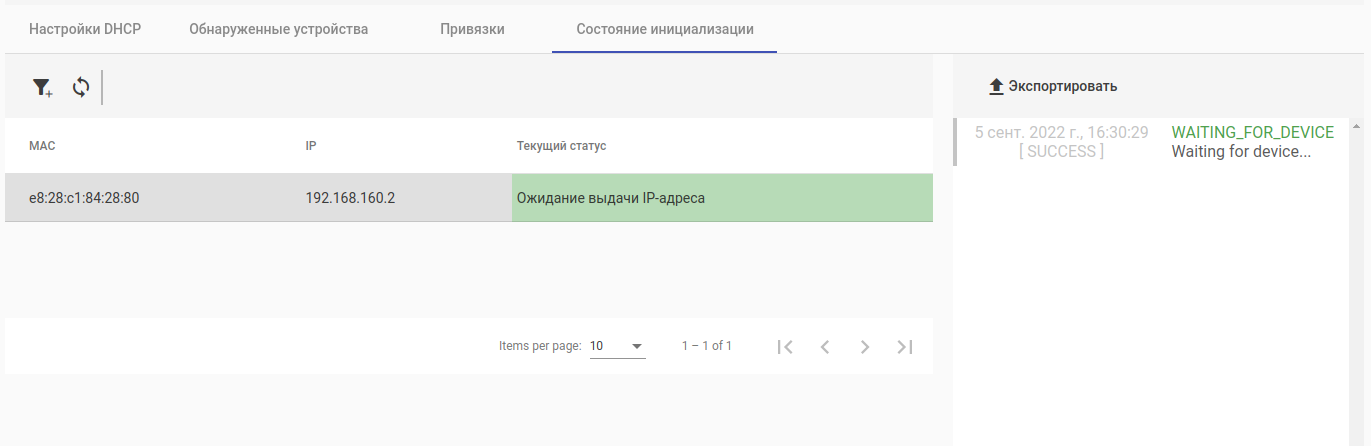Select the Состояние инициализации tab
Screen dimensions: 1371x446
pyautogui.click(x=665, y=29)
